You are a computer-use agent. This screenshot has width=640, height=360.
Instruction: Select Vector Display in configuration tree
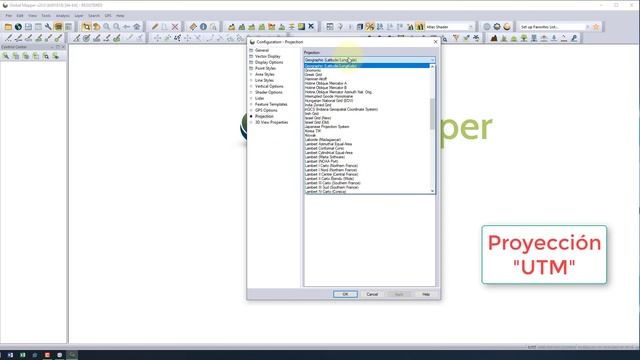coord(268,56)
